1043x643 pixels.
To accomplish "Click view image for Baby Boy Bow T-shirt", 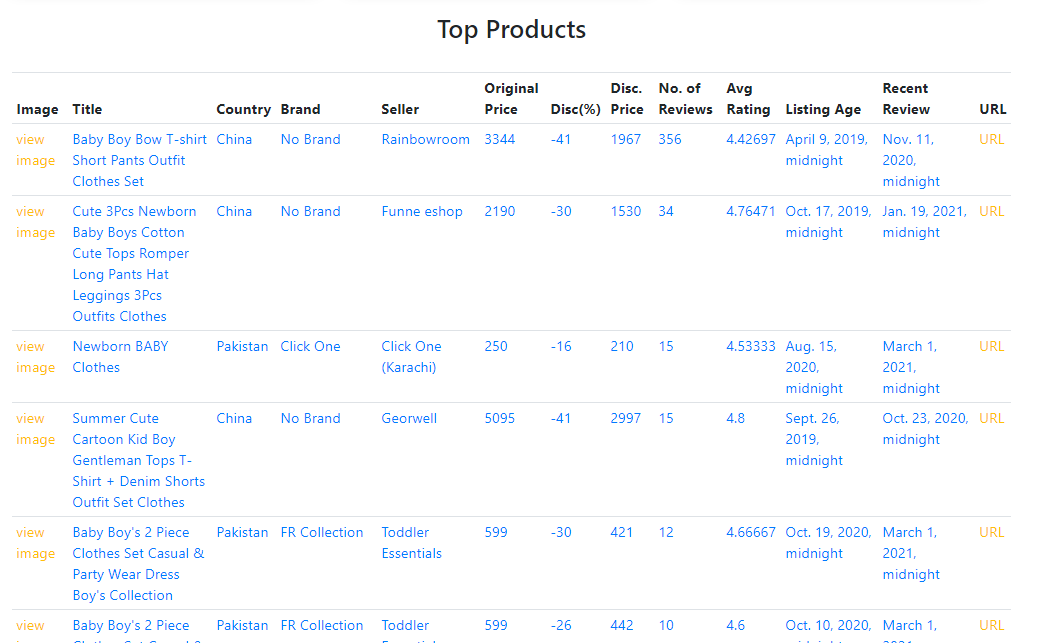I will point(35,149).
